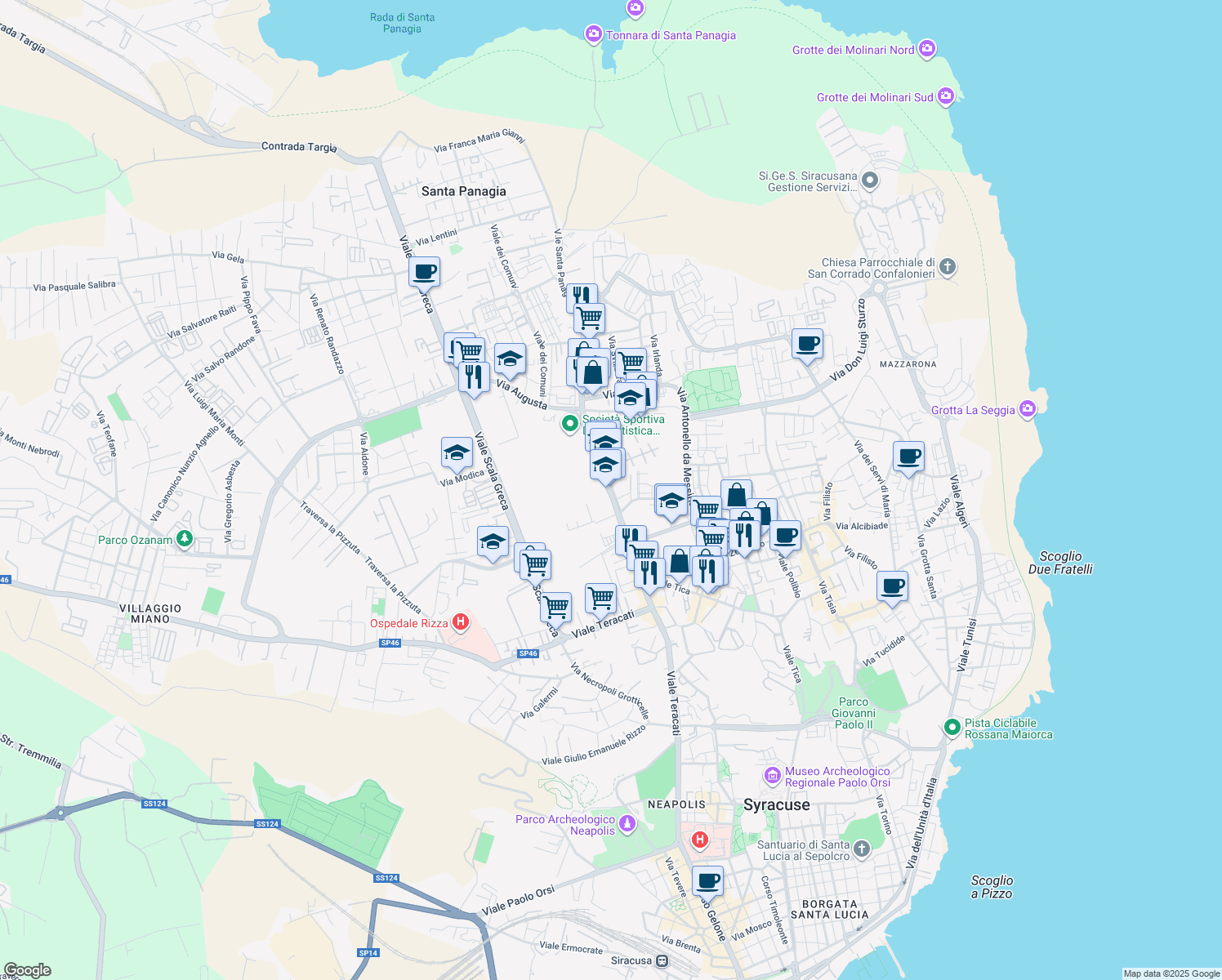Click the Syracuse city label
The height and width of the screenshot is (980, 1222).
(777, 804)
